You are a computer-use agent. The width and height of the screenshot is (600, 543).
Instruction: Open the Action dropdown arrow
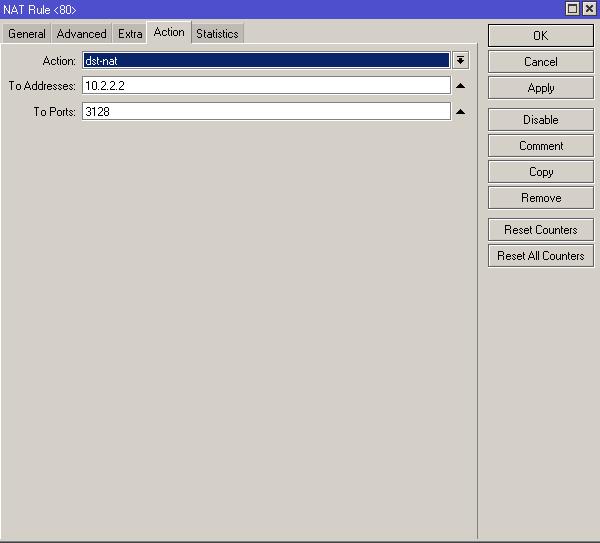[460, 60]
